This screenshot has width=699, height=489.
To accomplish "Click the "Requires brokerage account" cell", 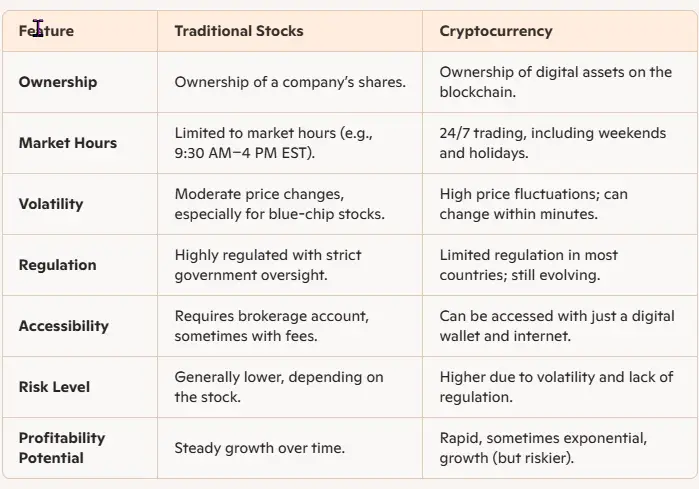I will pyautogui.click(x=271, y=326).
